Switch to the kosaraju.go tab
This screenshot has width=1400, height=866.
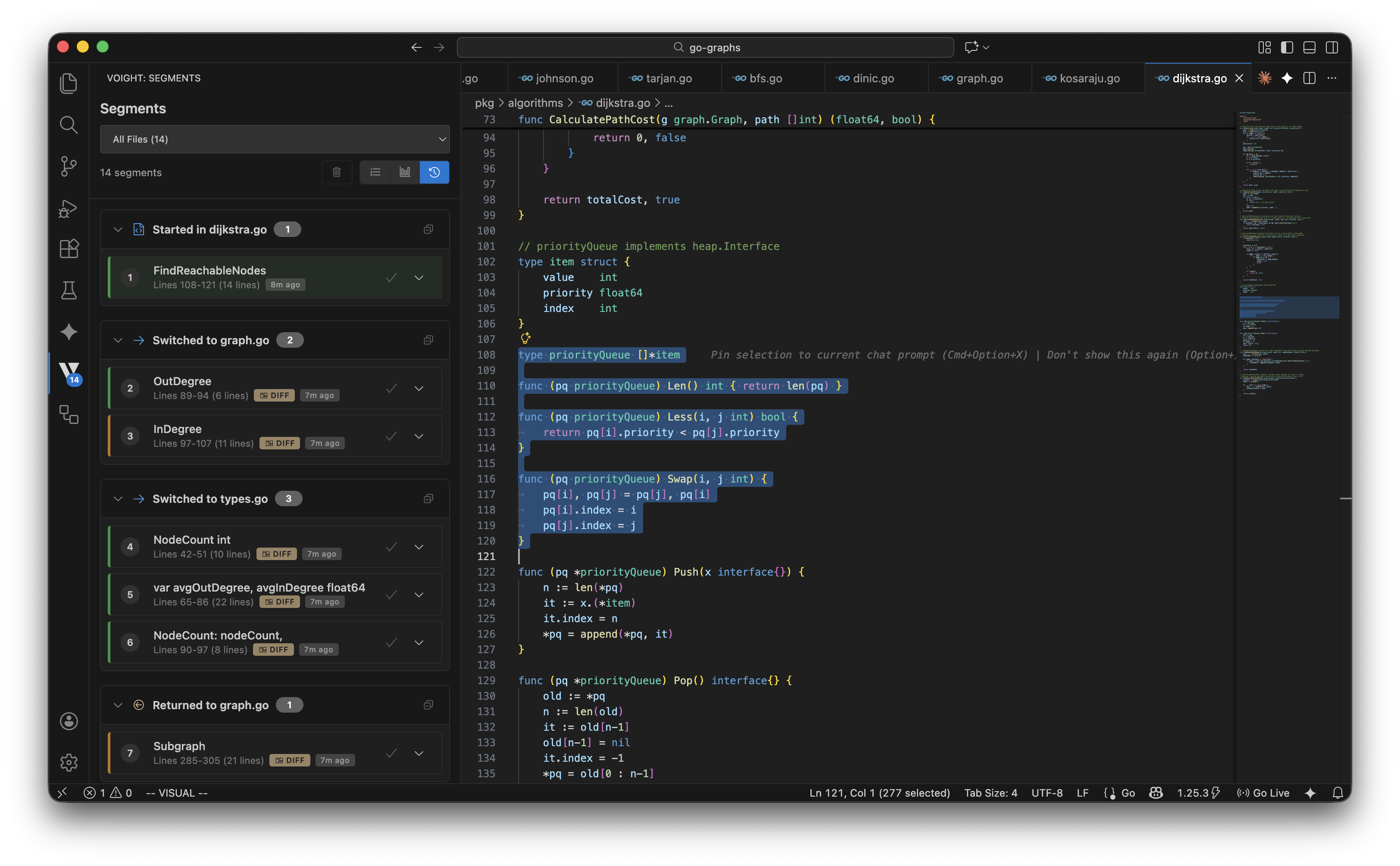pyautogui.click(x=1088, y=78)
